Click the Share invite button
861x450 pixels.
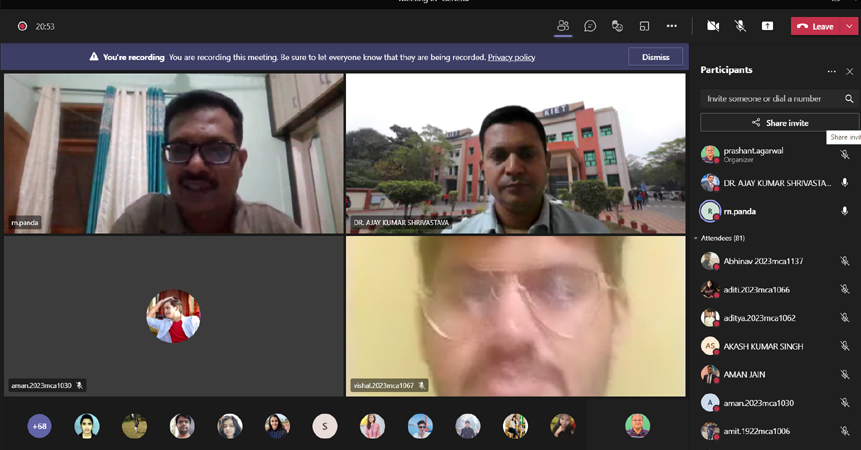point(779,123)
